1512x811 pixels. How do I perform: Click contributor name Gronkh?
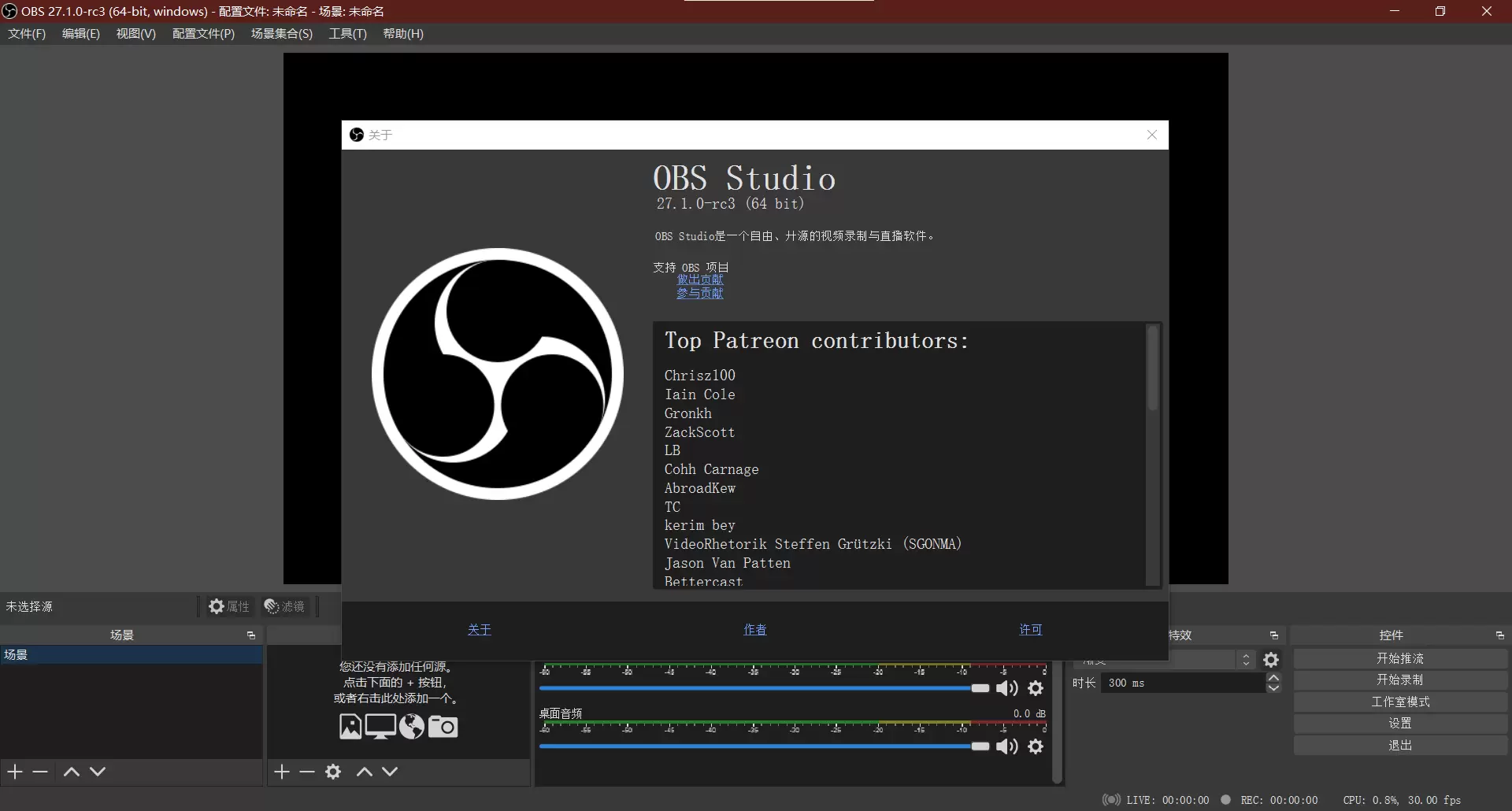pos(687,413)
